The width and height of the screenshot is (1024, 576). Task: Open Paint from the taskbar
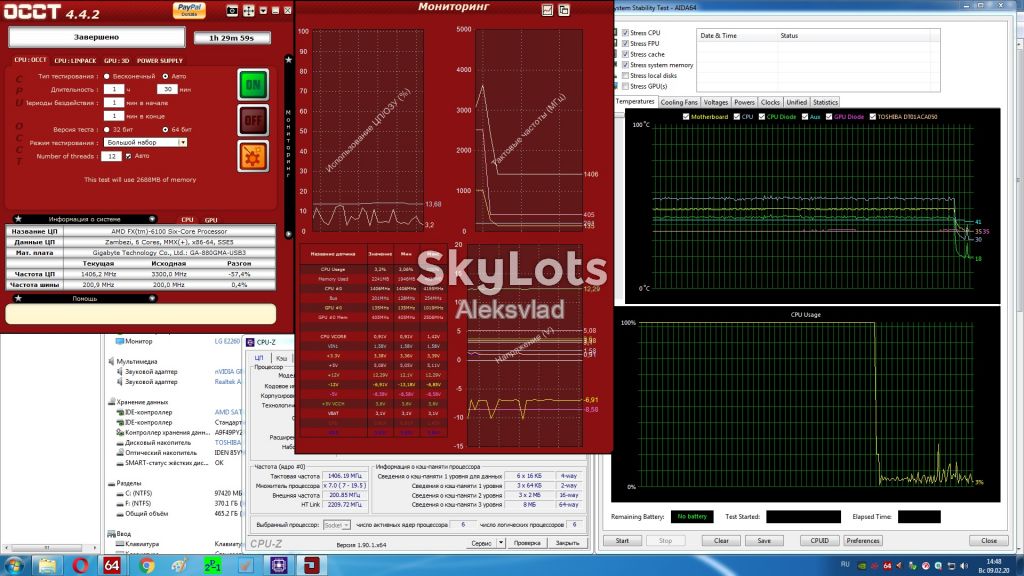pyautogui.click(x=179, y=565)
